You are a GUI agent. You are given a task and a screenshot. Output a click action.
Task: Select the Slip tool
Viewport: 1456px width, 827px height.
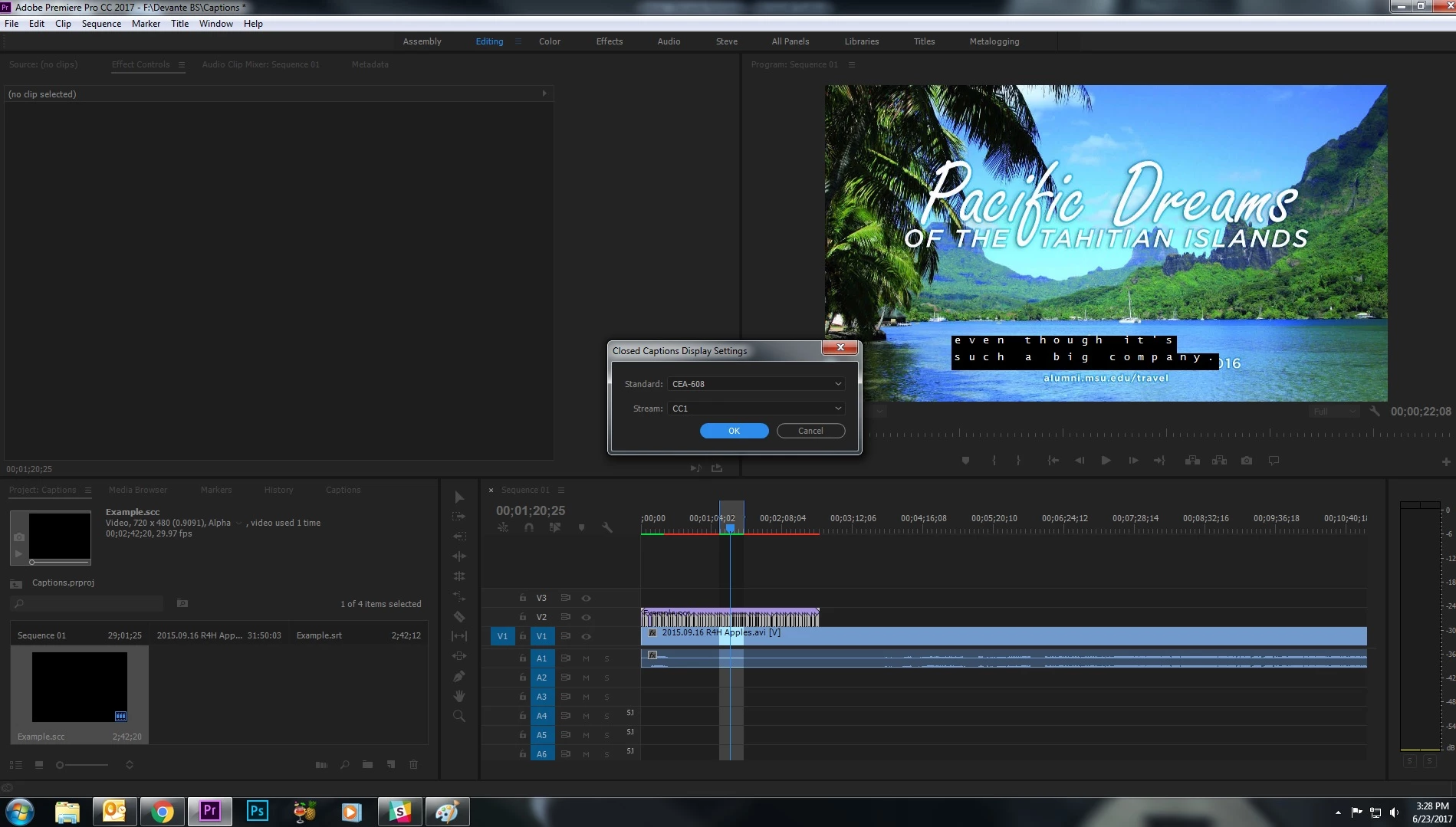pos(459,636)
